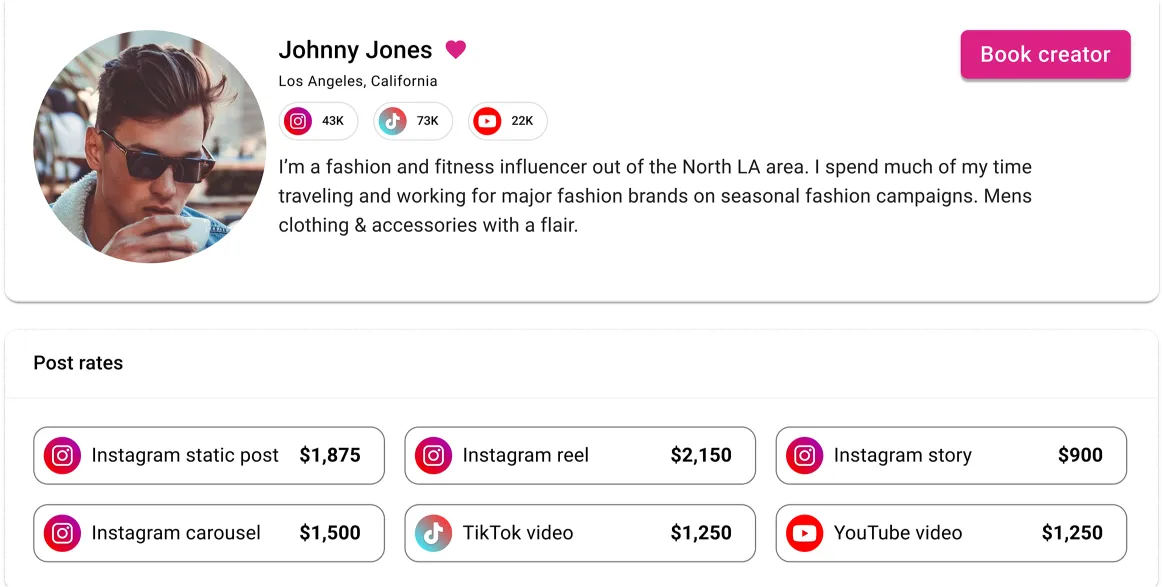Click the Post rates section header

[78, 363]
